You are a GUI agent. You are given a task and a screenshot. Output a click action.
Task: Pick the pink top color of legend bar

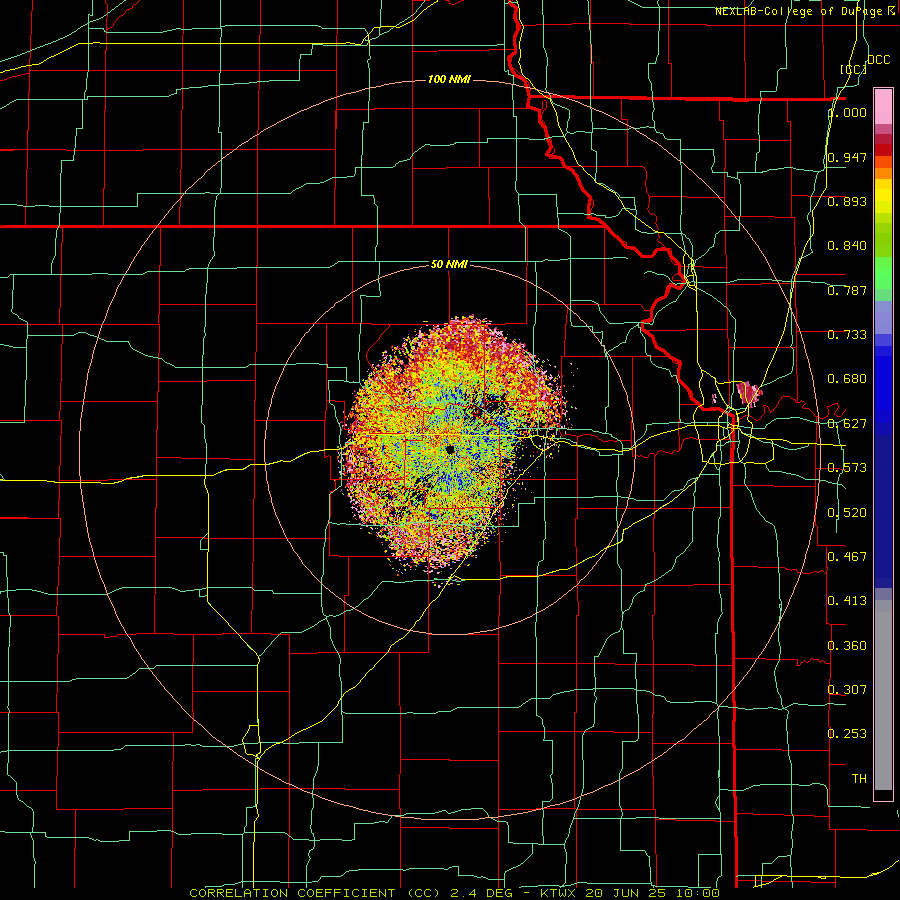coord(883,107)
